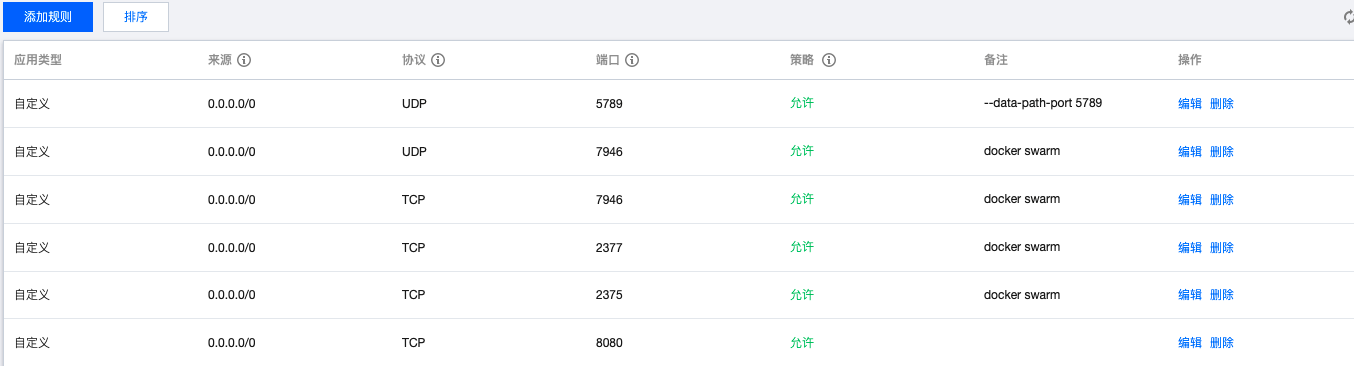The image size is (1354, 366).
Task: Edit the TCP 2375 rule
Action: pyautogui.click(x=1190, y=295)
